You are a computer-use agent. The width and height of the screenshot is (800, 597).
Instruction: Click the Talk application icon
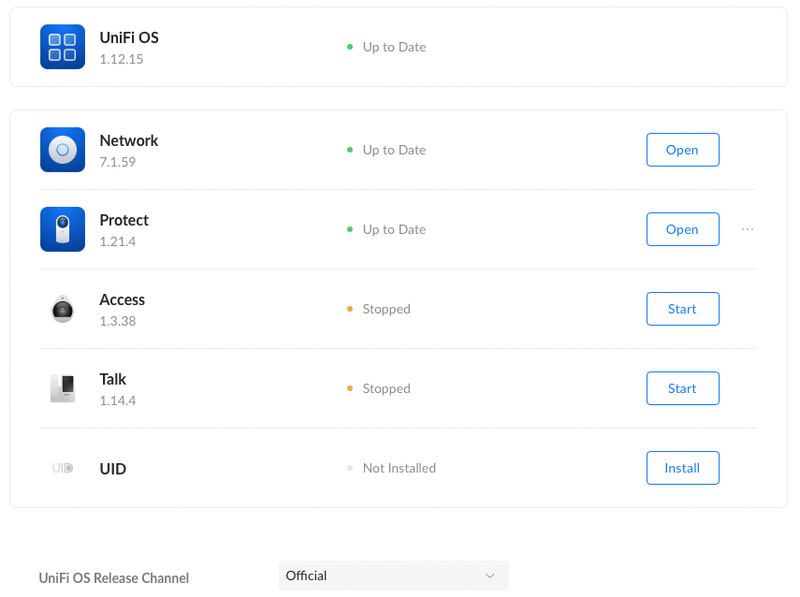(x=62, y=388)
